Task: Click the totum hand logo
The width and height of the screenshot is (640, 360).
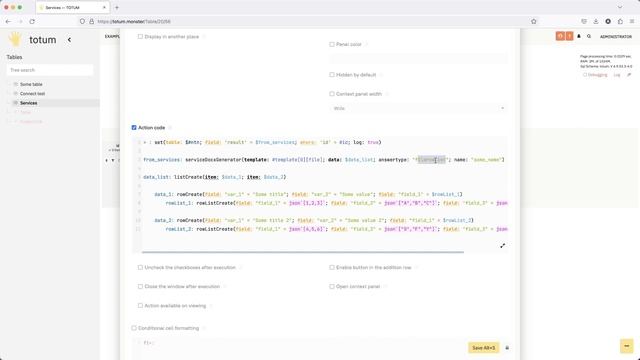Action: point(15,40)
